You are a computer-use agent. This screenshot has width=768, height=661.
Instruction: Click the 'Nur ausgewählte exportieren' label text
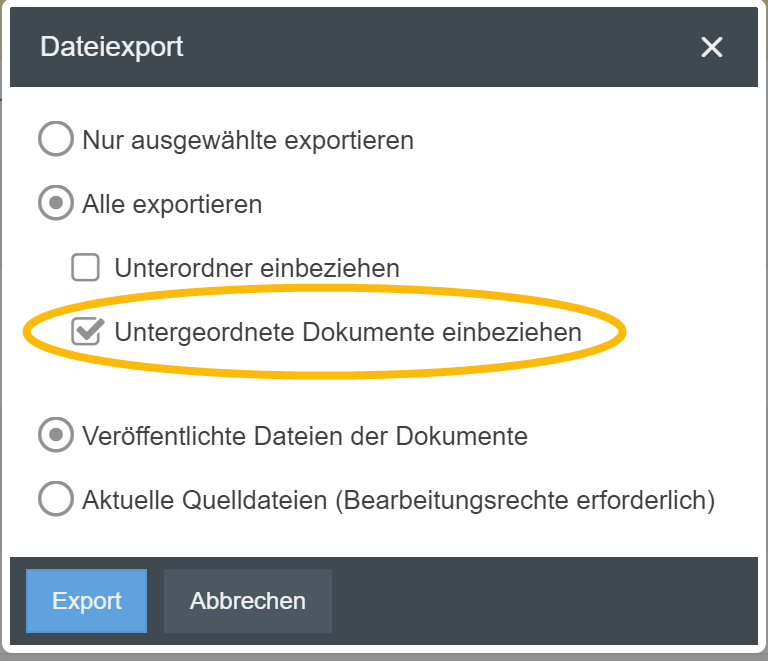pos(248,140)
